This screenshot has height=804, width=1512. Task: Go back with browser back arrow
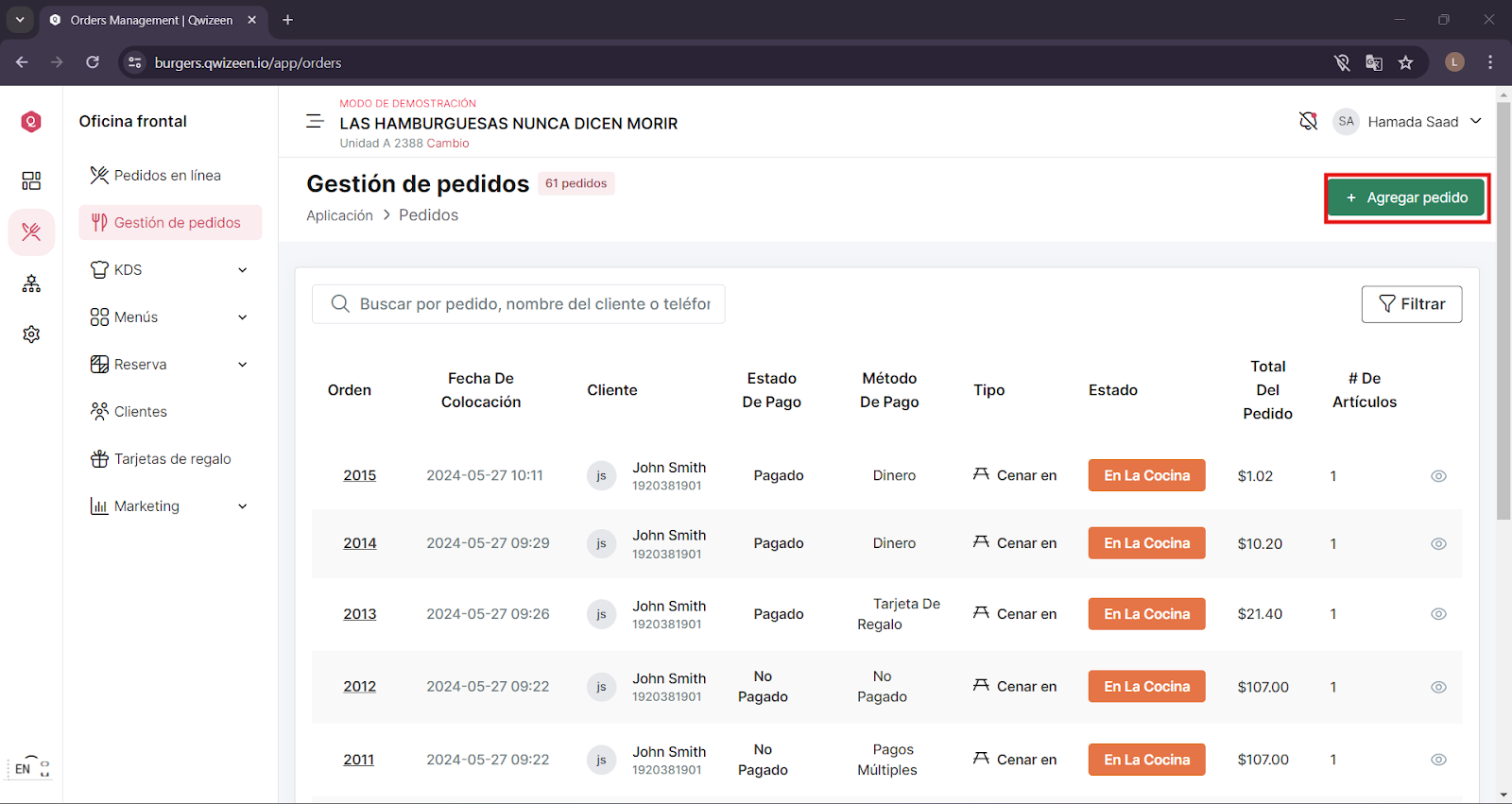point(22,62)
